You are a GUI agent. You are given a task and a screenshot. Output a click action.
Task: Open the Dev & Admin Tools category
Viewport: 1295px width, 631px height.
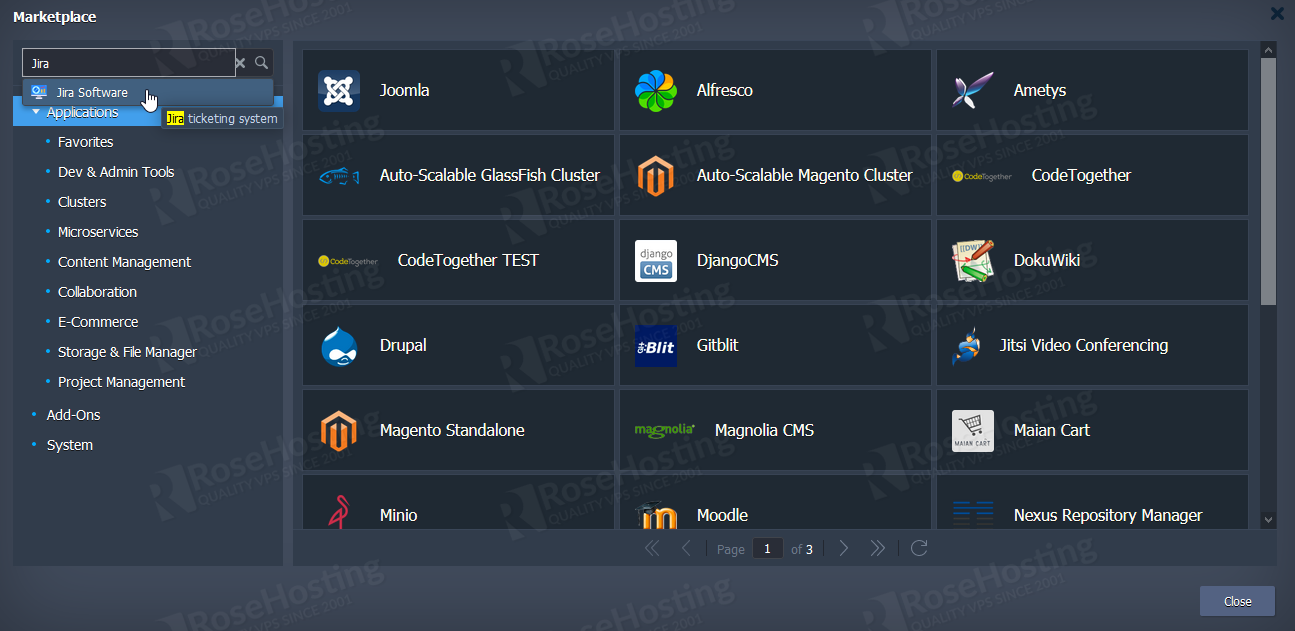click(x=116, y=172)
